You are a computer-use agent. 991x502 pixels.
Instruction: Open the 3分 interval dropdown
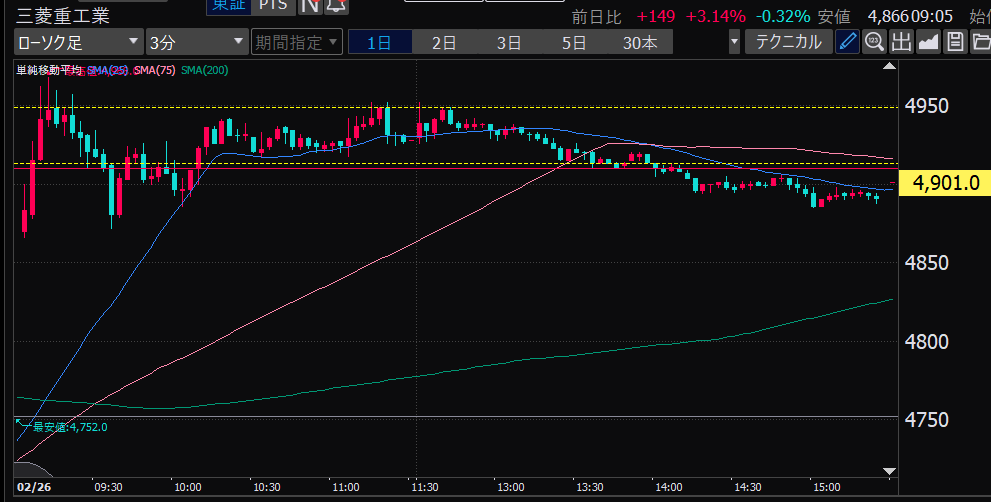(196, 42)
